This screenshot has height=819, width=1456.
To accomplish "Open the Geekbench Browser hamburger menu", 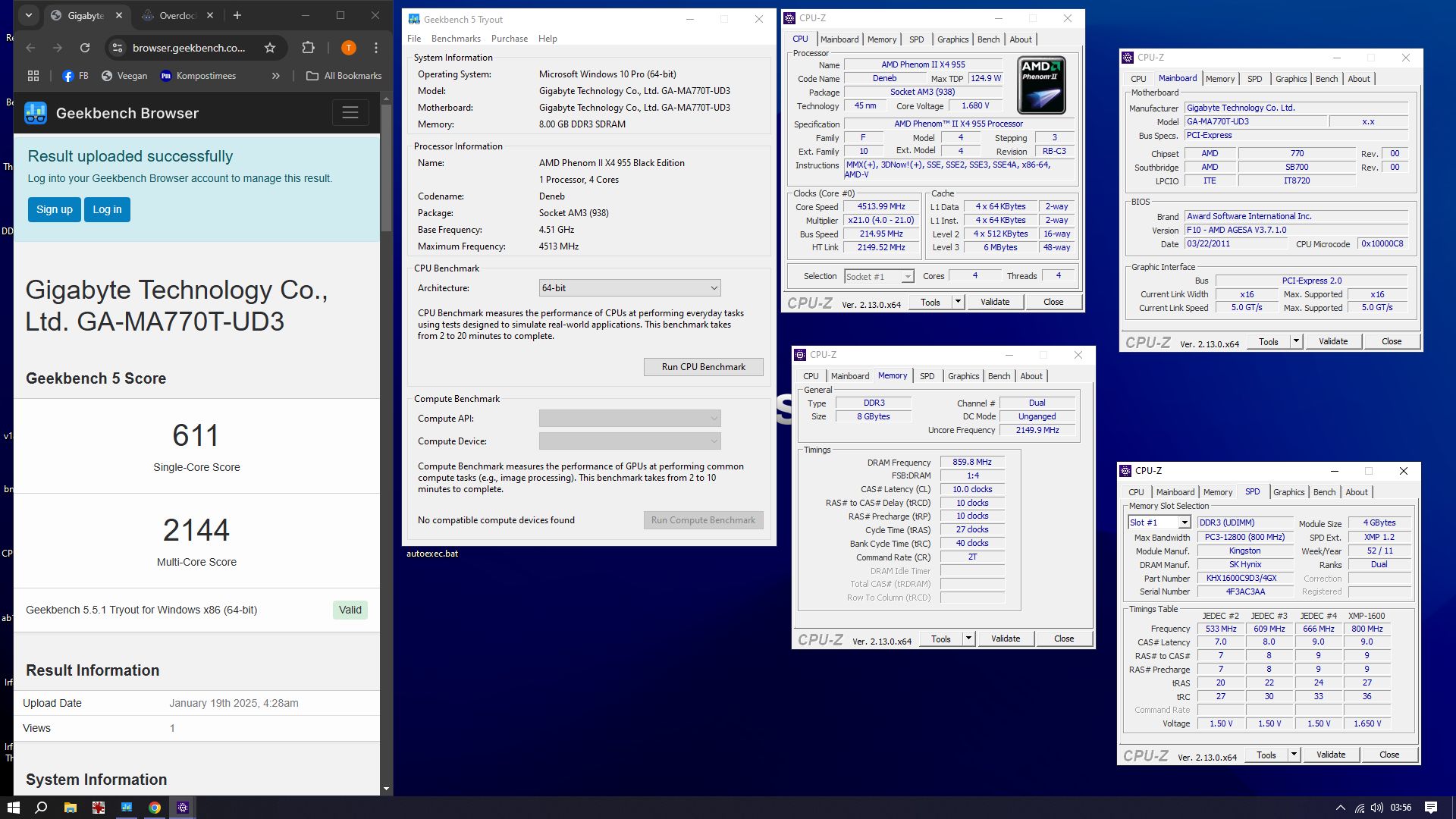I will 350,113.
